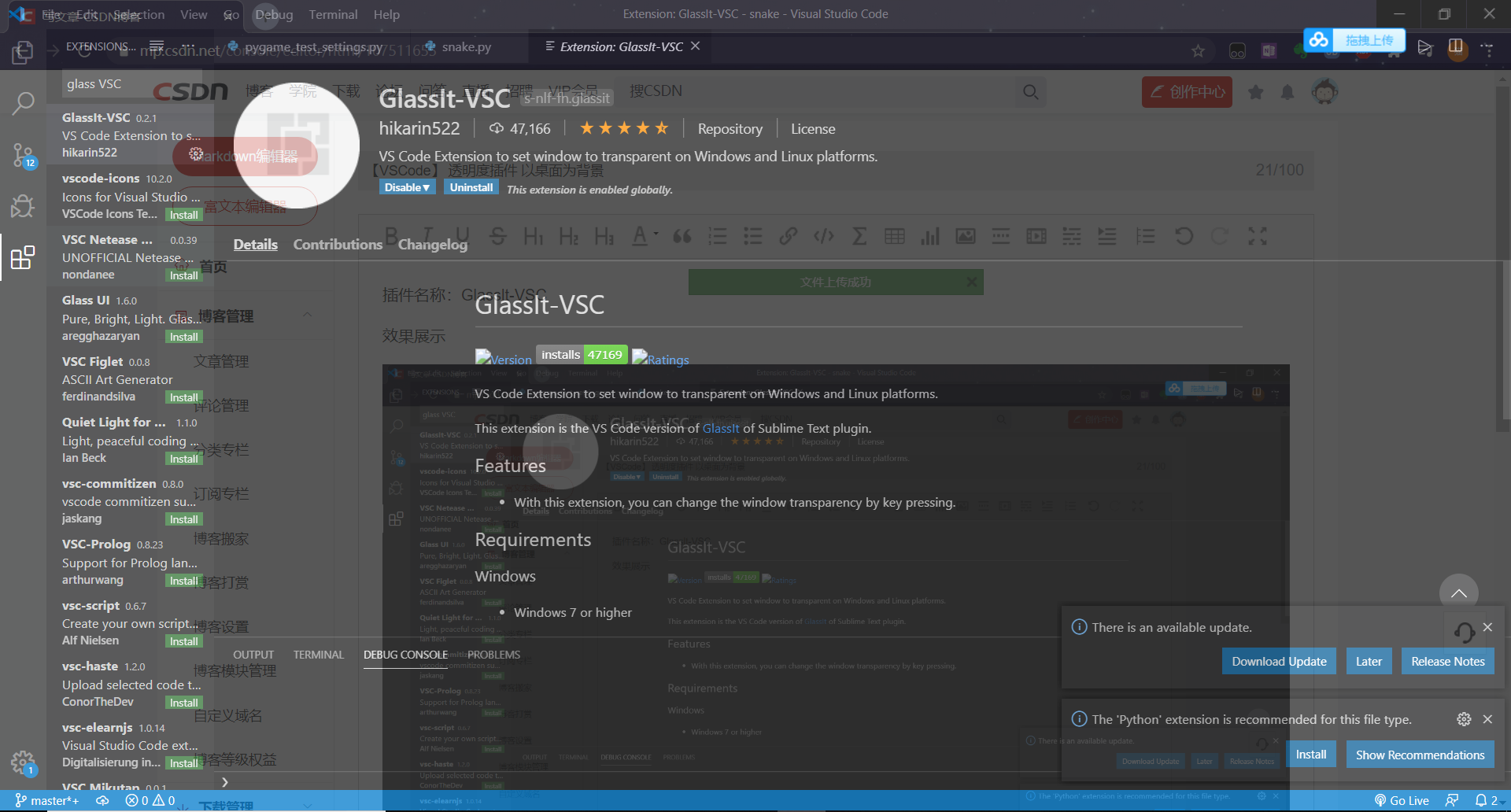Click the undo icon in the editor toolbar

click(1184, 235)
